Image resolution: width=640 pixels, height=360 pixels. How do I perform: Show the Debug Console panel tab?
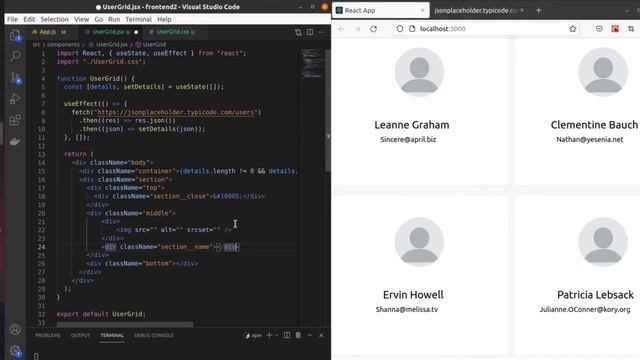point(154,335)
